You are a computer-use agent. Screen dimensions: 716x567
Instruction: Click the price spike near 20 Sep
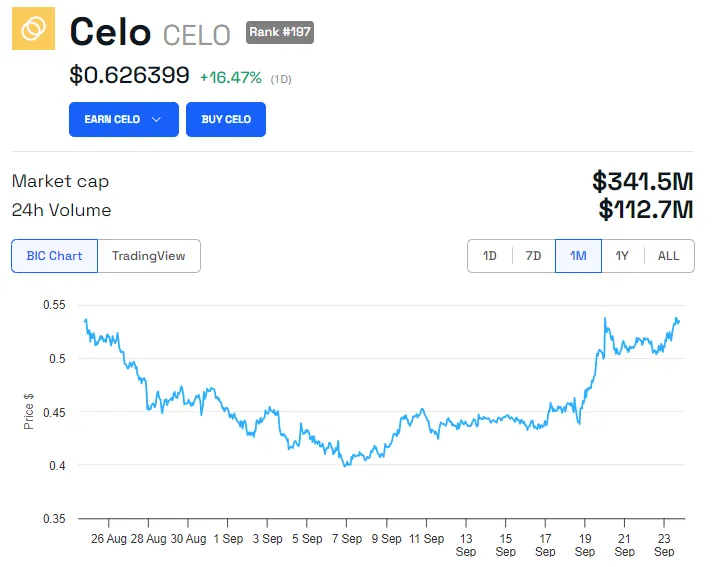point(605,320)
